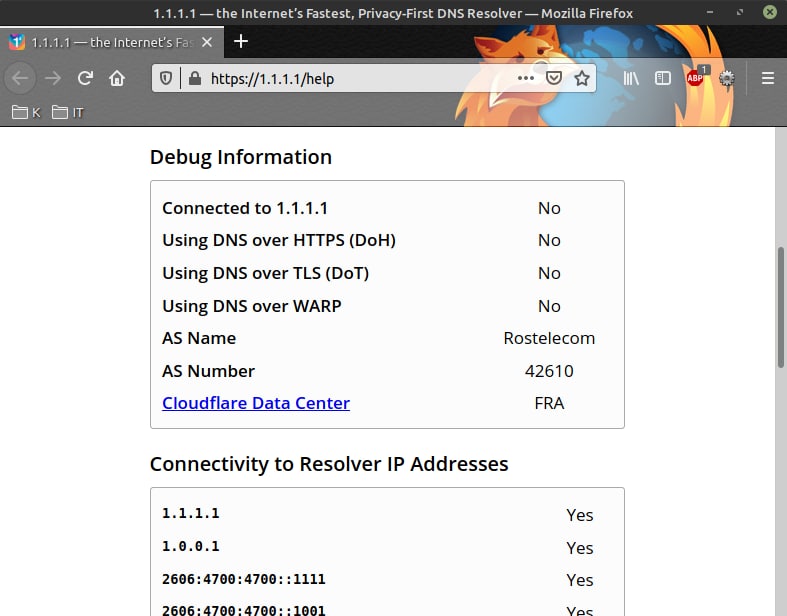Open the tracking protection shield icon
This screenshot has height=616, width=787.
tap(166, 78)
